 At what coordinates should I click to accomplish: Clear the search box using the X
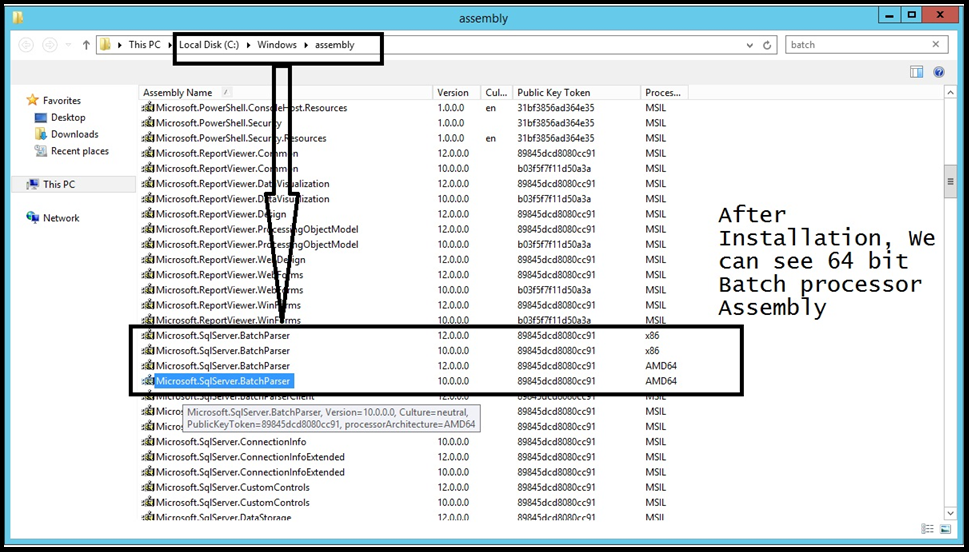tap(936, 44)
